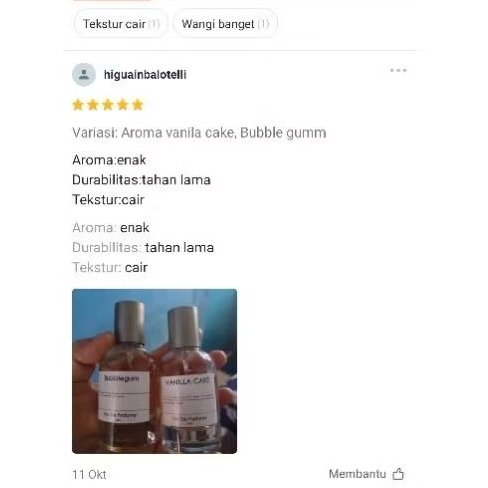Click the first rating star
The width and height of the screenshot is (488, 488).
pos(78,105)
